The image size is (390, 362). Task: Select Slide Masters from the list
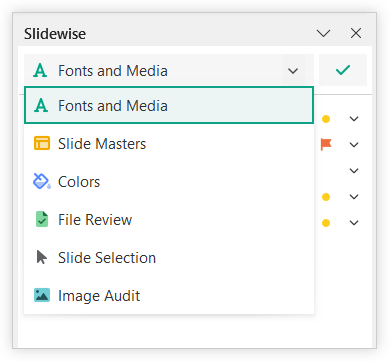click(169, 144)
